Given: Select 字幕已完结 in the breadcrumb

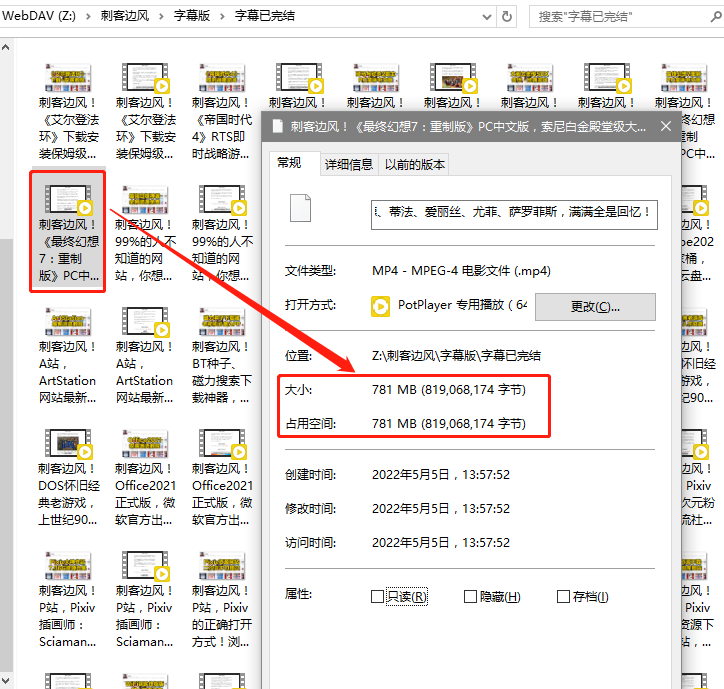Looking at the screenshot, I should click(265, 16).
